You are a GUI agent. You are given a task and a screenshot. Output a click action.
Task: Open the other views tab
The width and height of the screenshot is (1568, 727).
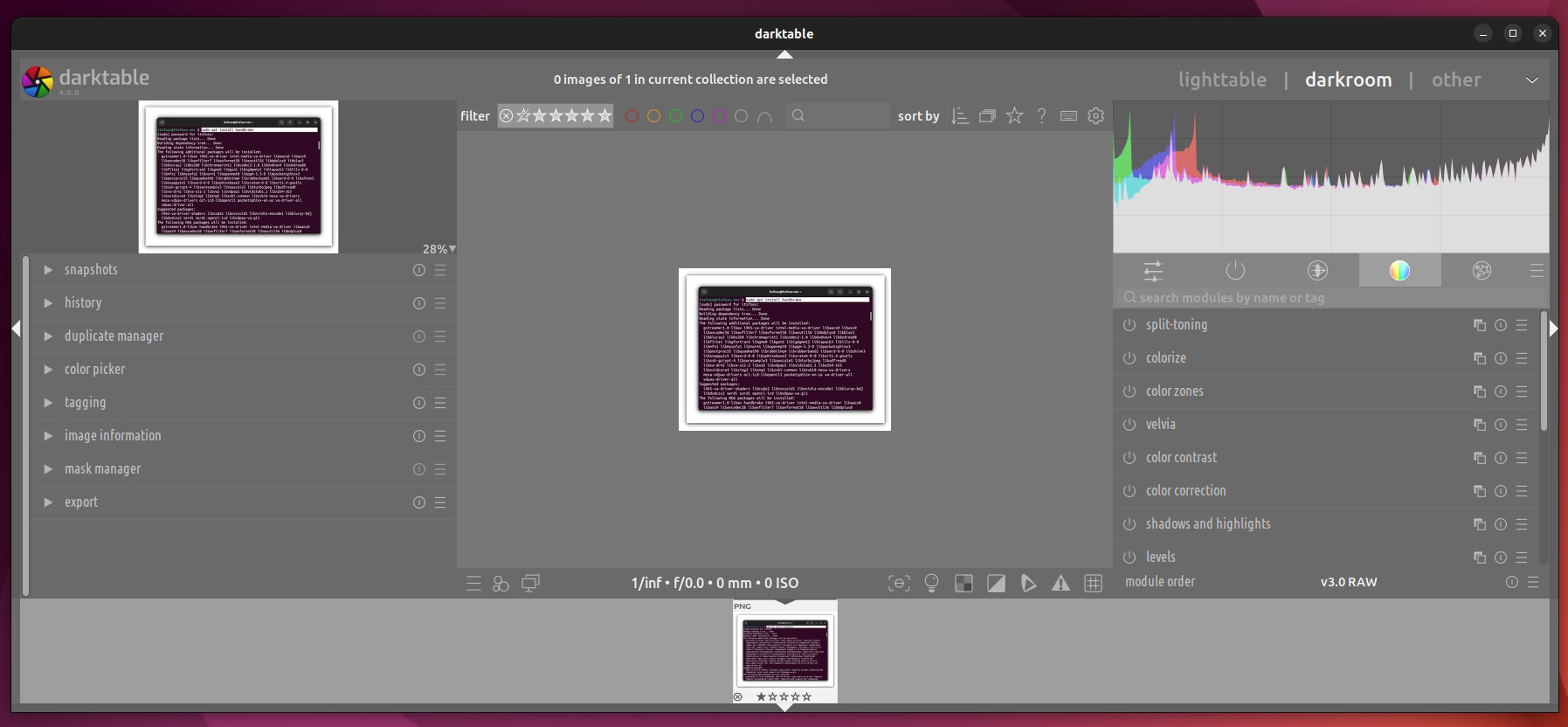point(1455,80)
